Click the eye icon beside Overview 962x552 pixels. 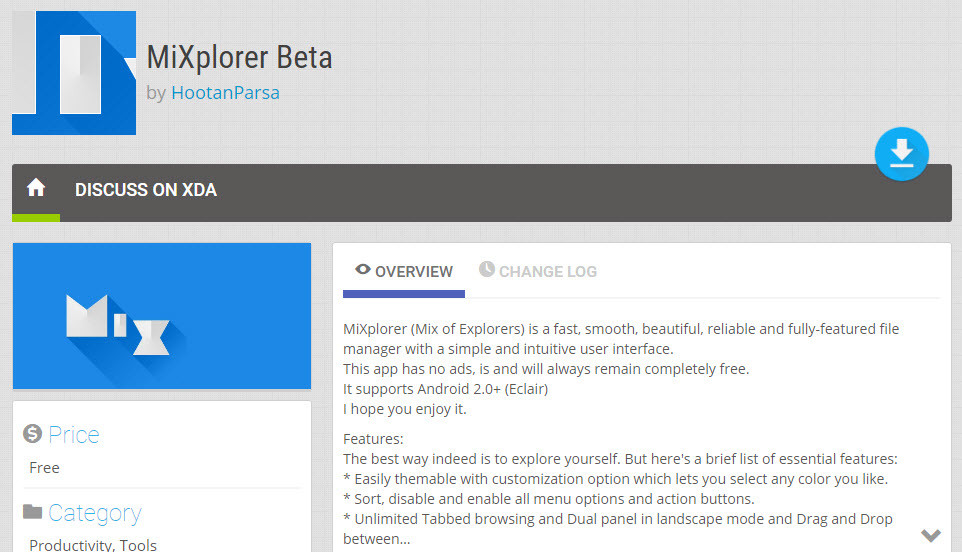(x=363, y=270)
